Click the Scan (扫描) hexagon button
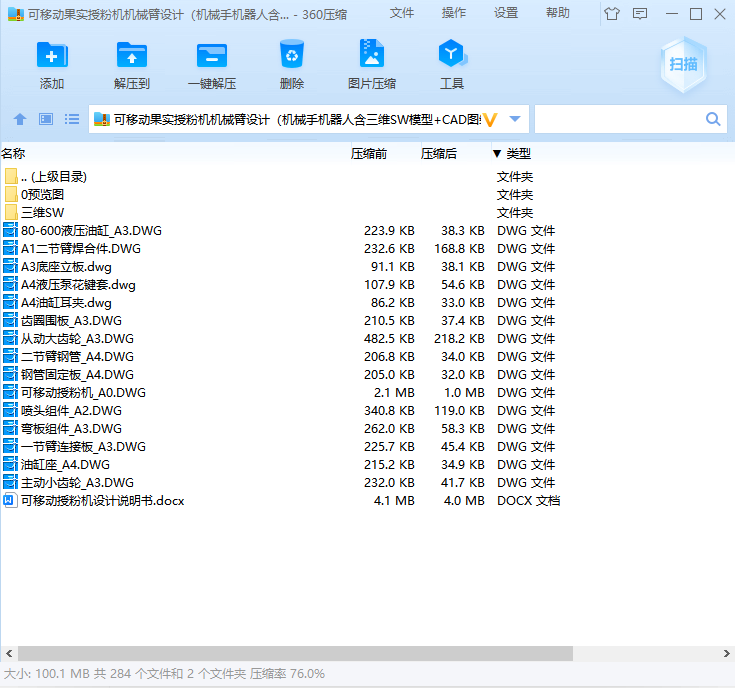Viewport: 735px width, 688px height. click(x=683, y=64)
